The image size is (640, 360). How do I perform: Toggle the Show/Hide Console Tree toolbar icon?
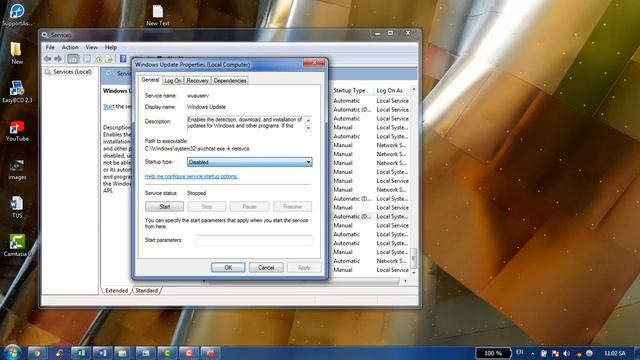73,59
